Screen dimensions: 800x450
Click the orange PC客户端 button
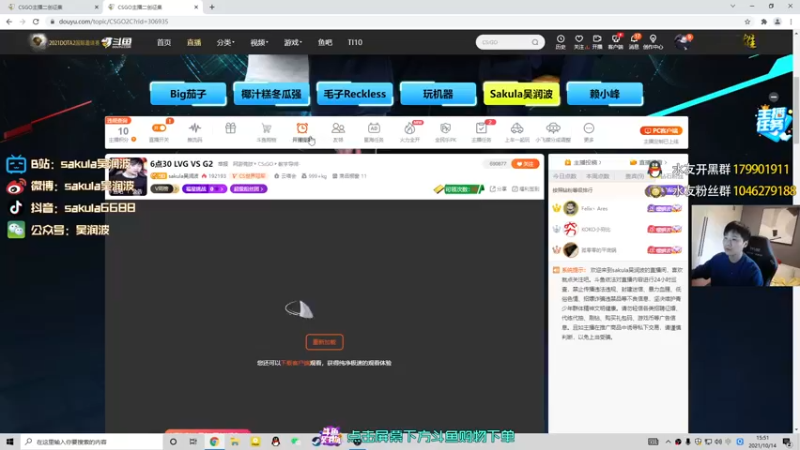point(661,131)
